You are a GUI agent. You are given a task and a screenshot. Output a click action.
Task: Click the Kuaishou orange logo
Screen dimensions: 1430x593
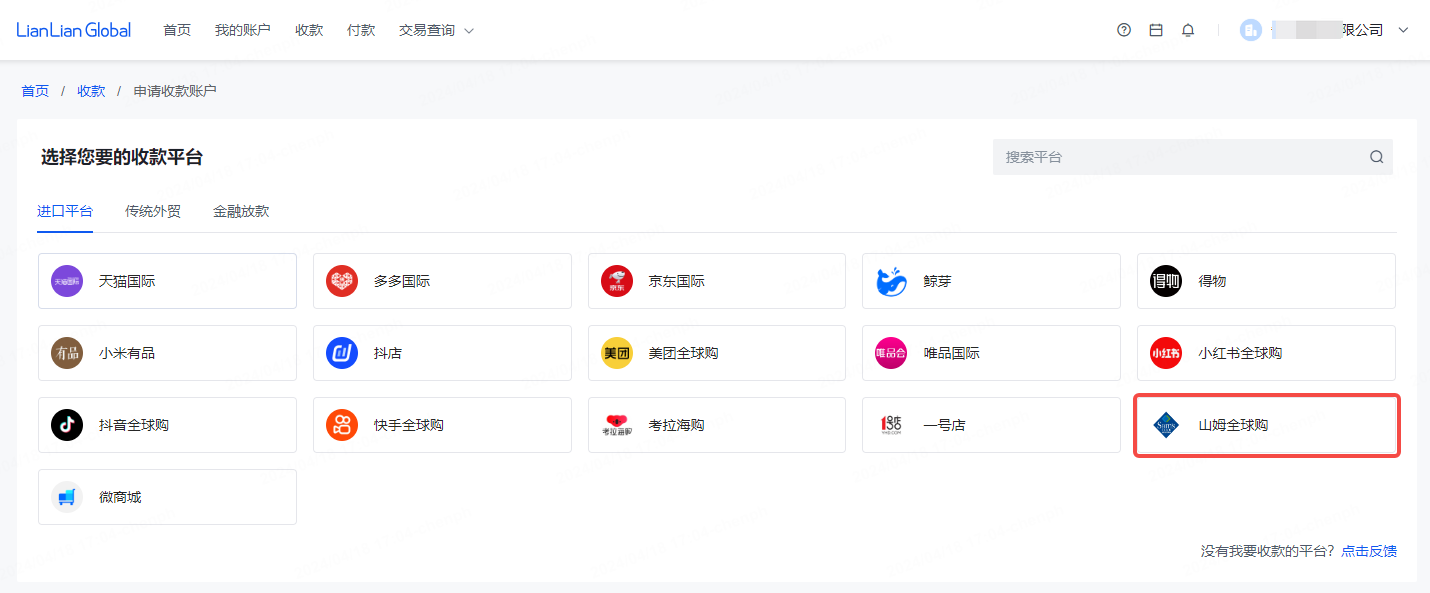tap(342, 425)
